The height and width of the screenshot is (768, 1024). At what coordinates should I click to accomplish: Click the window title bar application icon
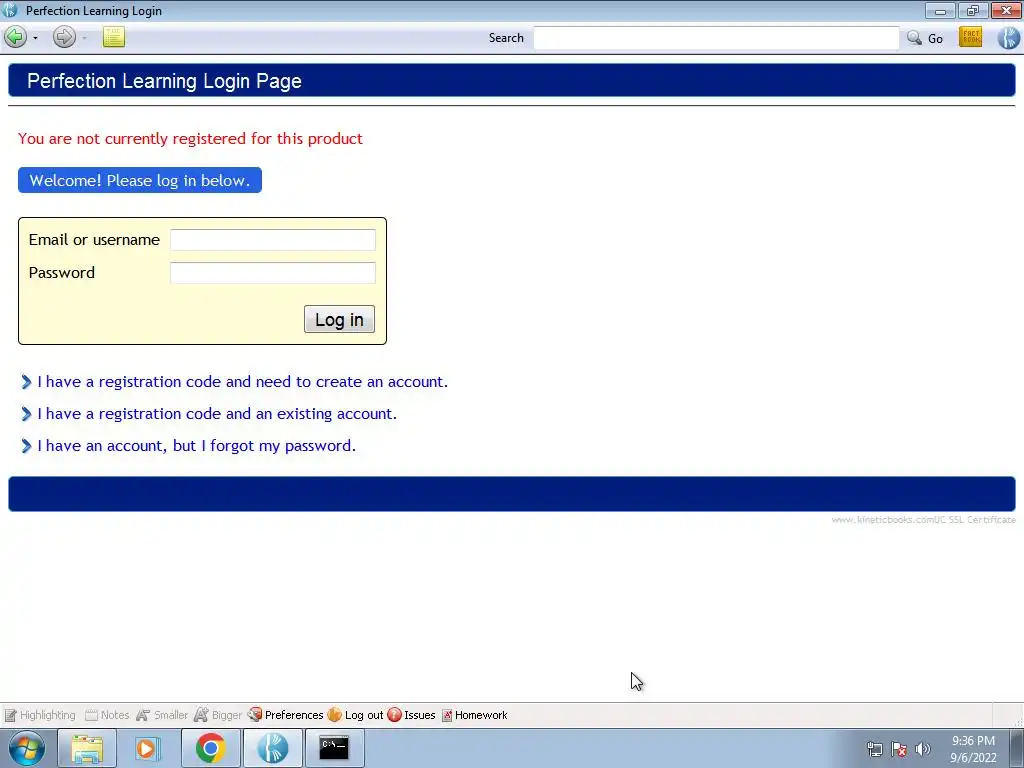pyautogui.click(x=10, y=10)
